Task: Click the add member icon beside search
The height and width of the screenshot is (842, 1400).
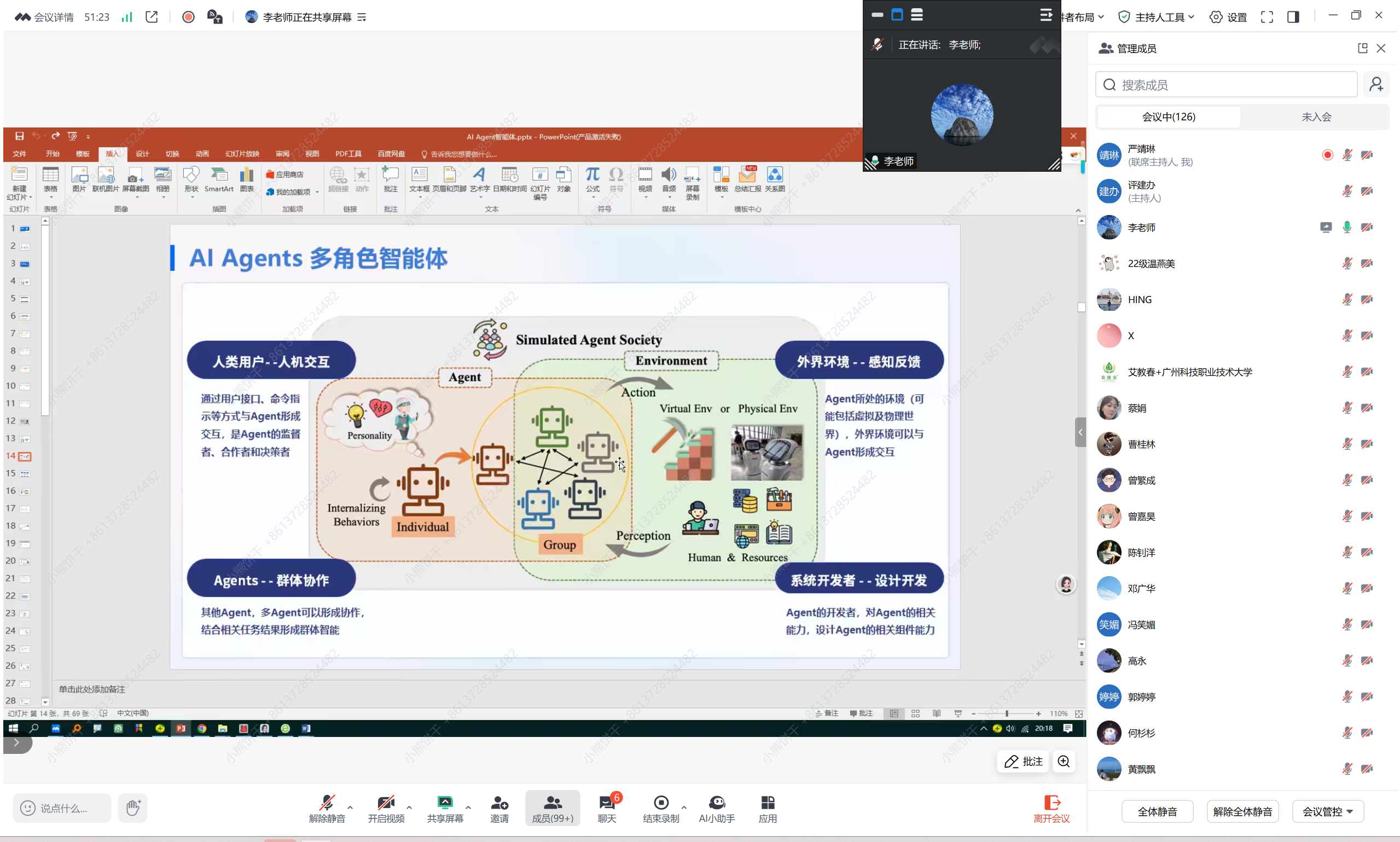Action: coord(1376,85)
